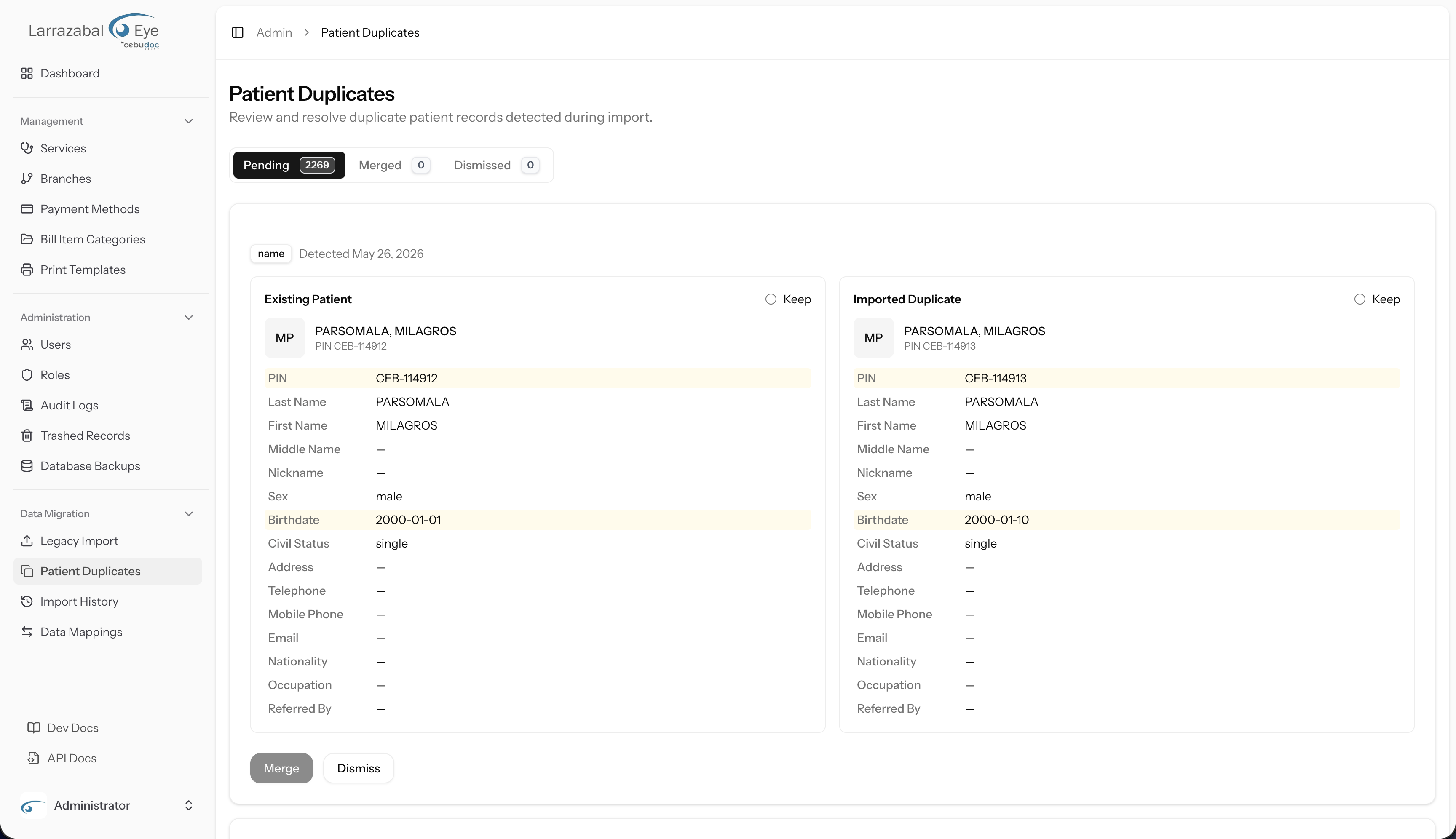Click the Larrazabal Eye logo
1456x839 pixels.
(94, 32)
